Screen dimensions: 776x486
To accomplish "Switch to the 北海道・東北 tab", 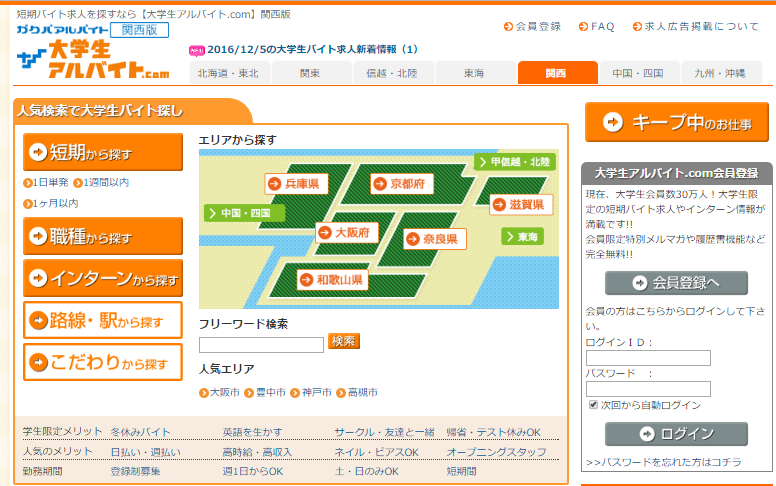I will [x=229, y=73].
